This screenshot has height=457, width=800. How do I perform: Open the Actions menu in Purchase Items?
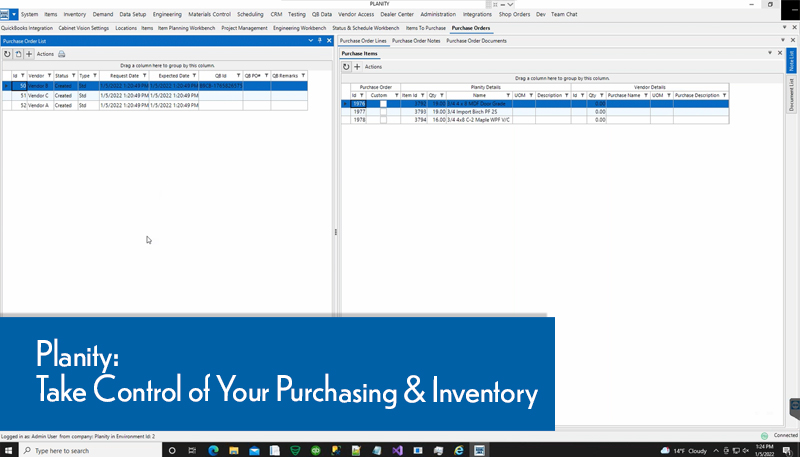coord(373,67)
